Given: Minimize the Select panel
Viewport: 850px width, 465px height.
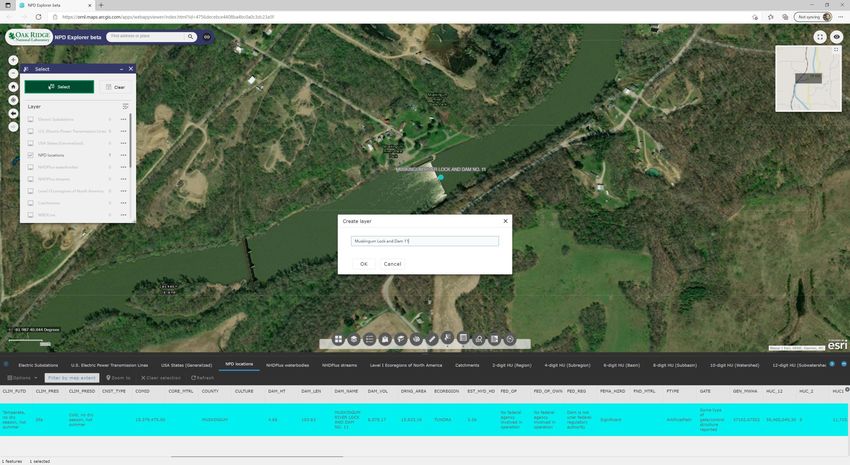Looking at the screenshot, I should pyautogui.click(x=121, y=69).
